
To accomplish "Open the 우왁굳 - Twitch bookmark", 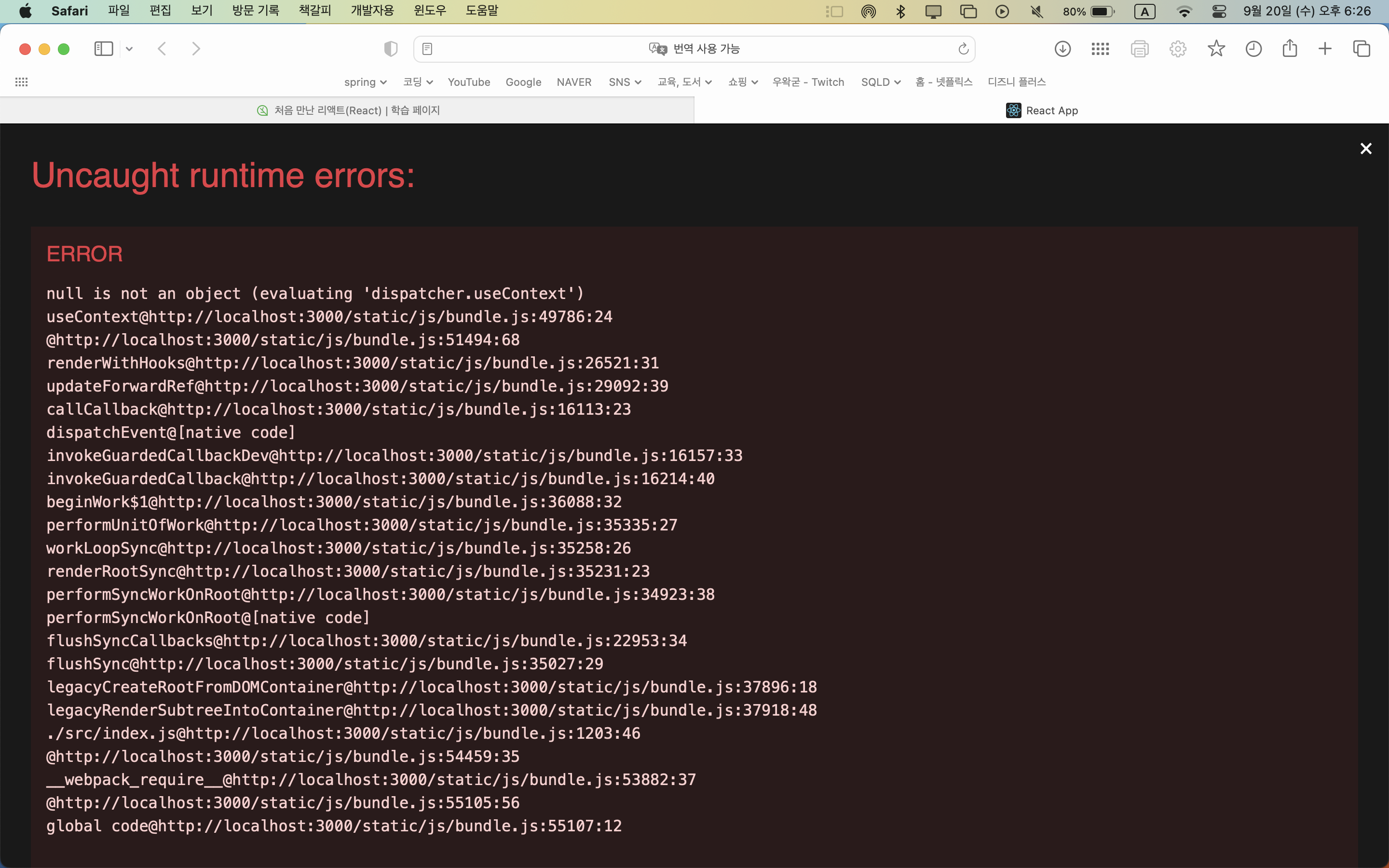I will coord(808,82).
